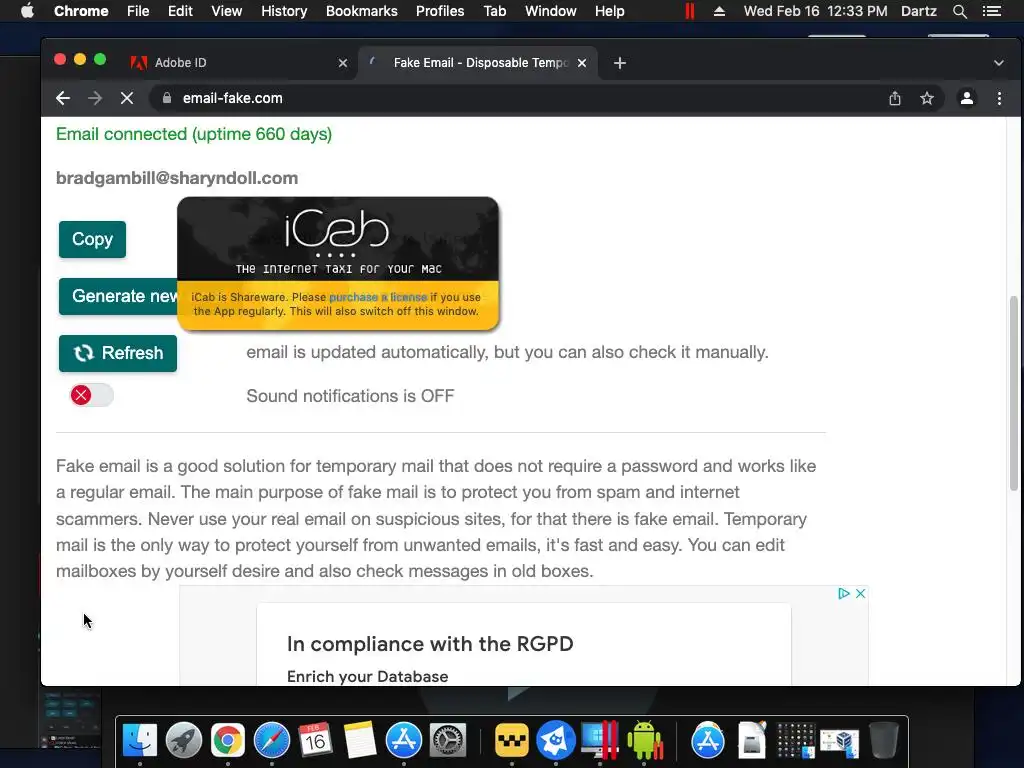The height and width of the screenshot is (768, 1024).
Task: Close the Adobe ID tab
Action: click(343, 63)
